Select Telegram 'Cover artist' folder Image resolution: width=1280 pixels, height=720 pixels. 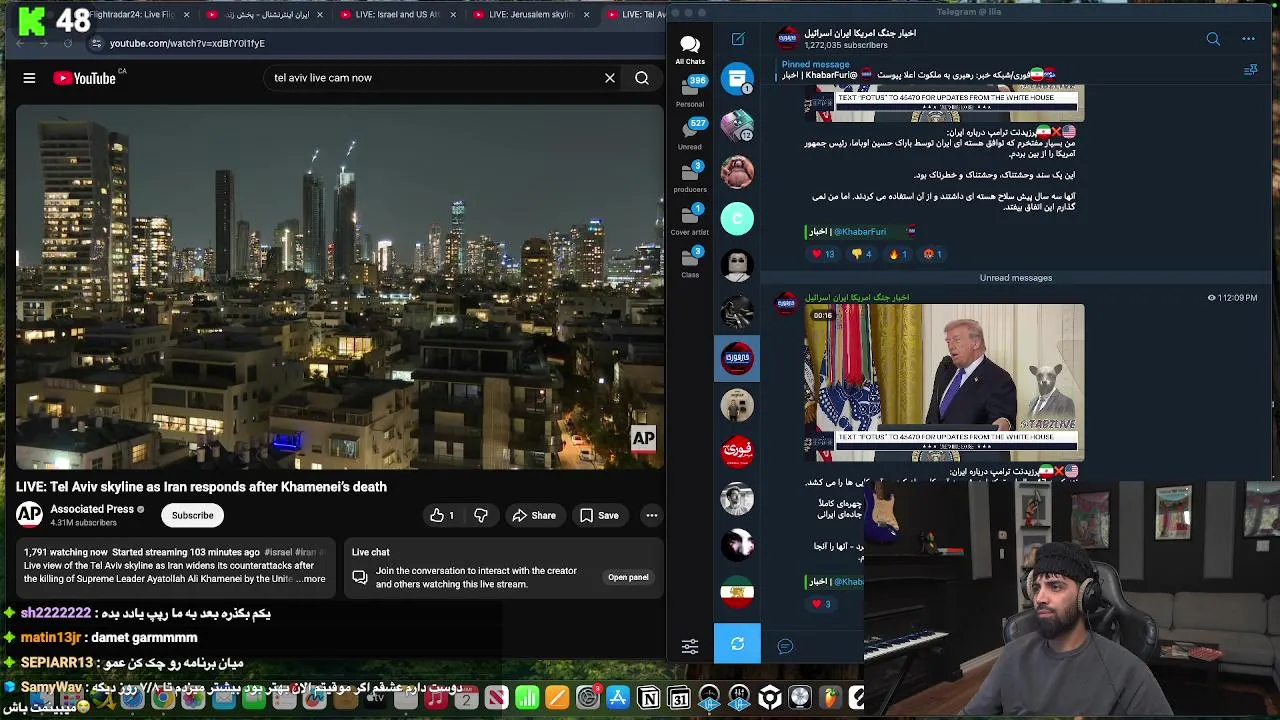[690, 219]
